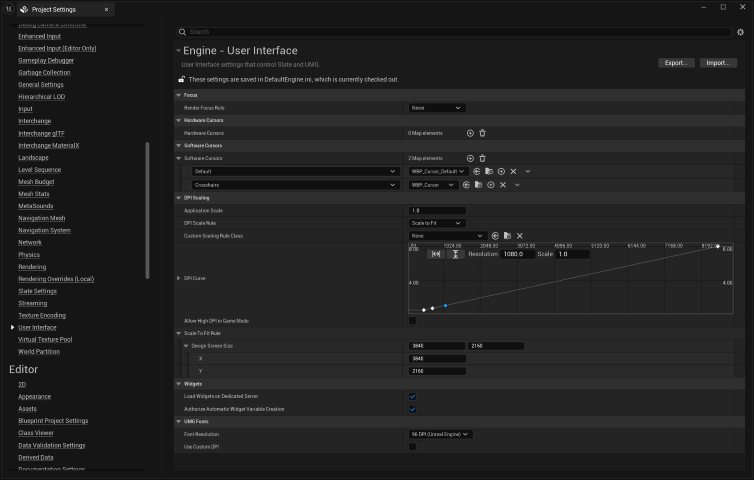Toggle Use Custom DPI checkbox

pos(412,446)
